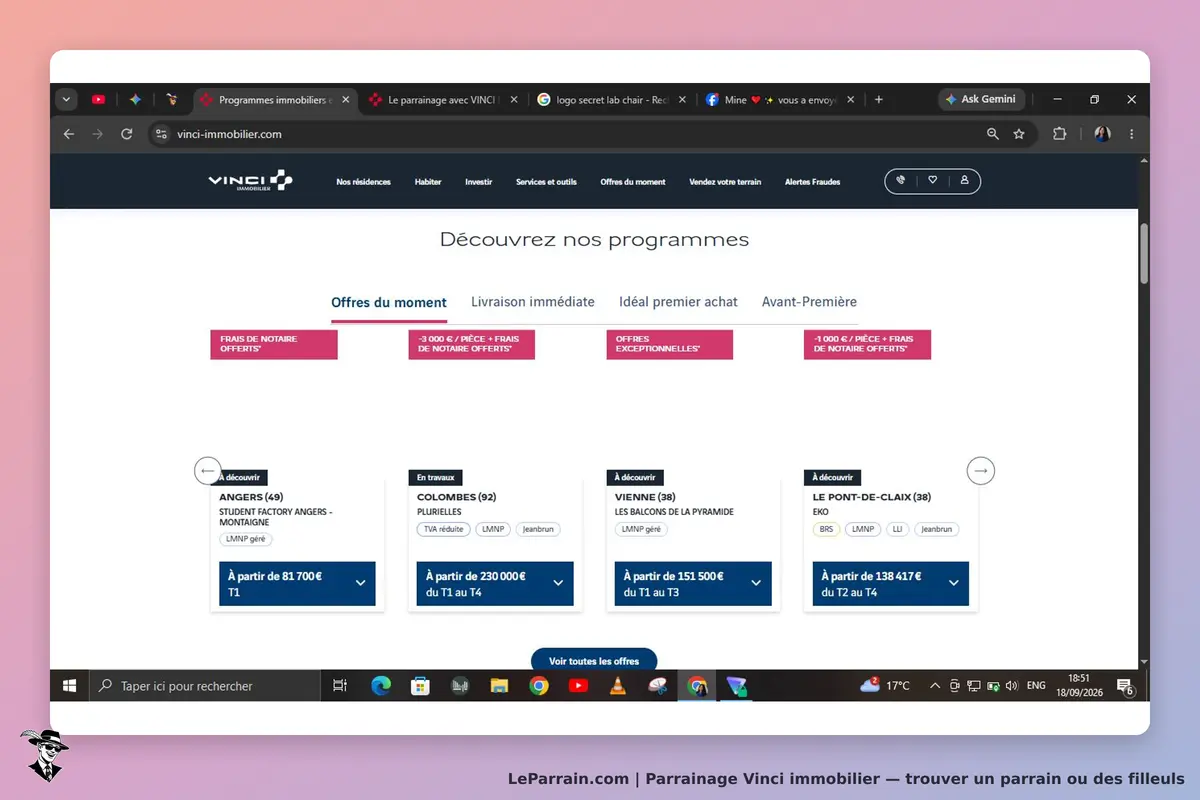Open the Chrome extensions puzzle icon
This screenshot has width=1200, height=800.
point(1060,134)
